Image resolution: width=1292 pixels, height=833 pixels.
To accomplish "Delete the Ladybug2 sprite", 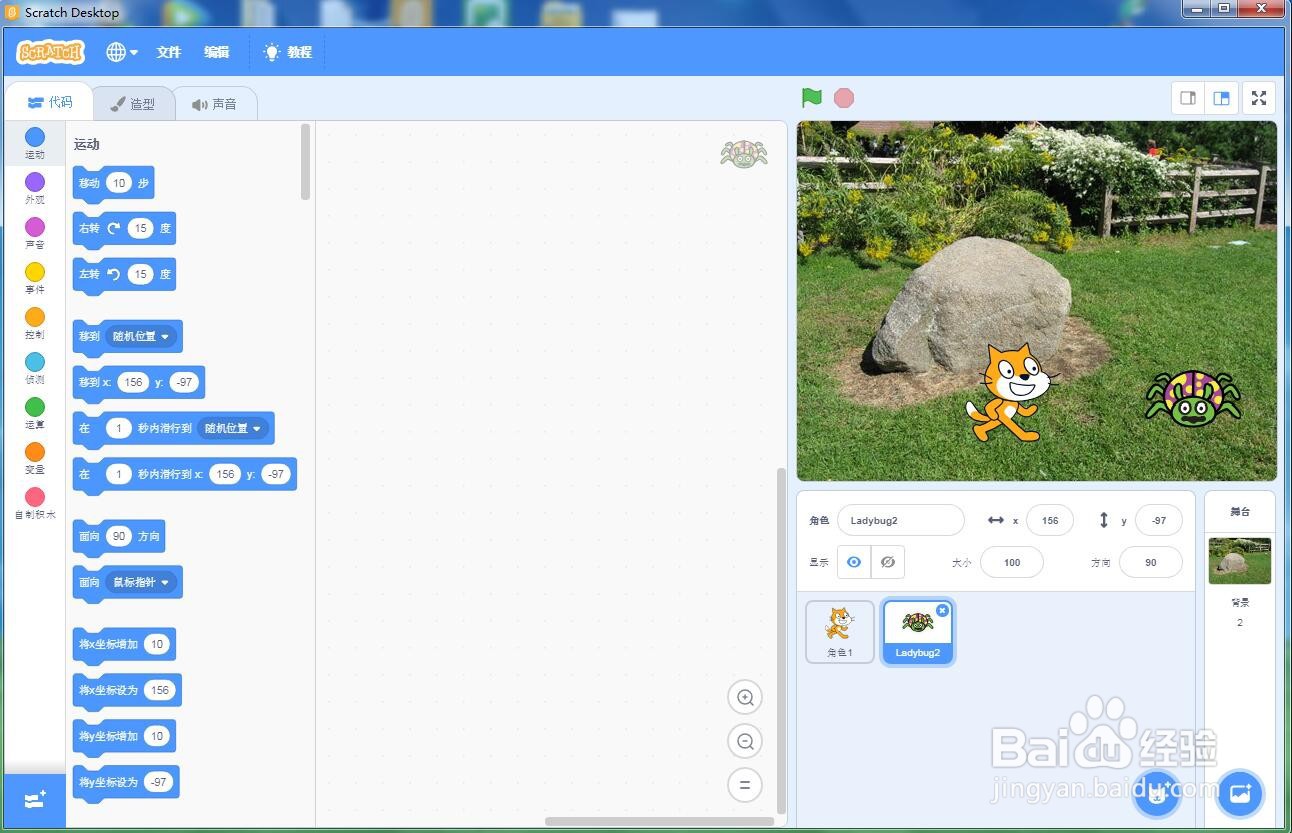I will (942, 610).
